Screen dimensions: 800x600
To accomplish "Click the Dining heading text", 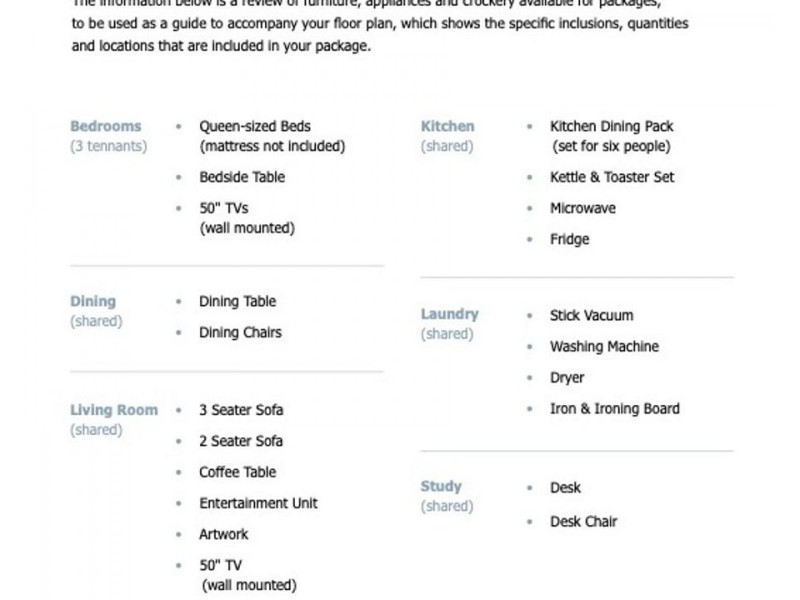I will point(93,301).
